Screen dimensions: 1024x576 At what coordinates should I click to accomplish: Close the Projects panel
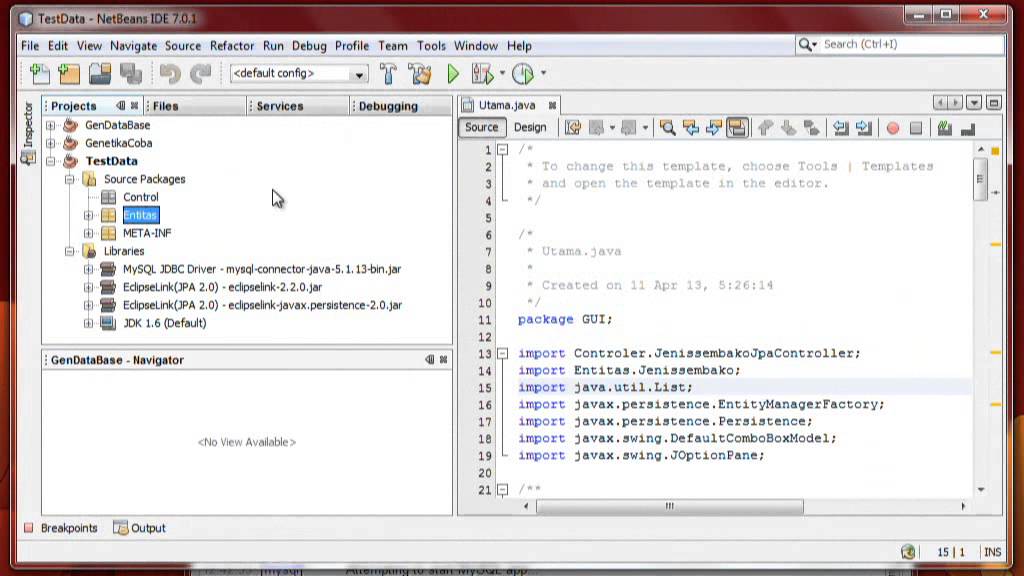click(x=135, y=105)
